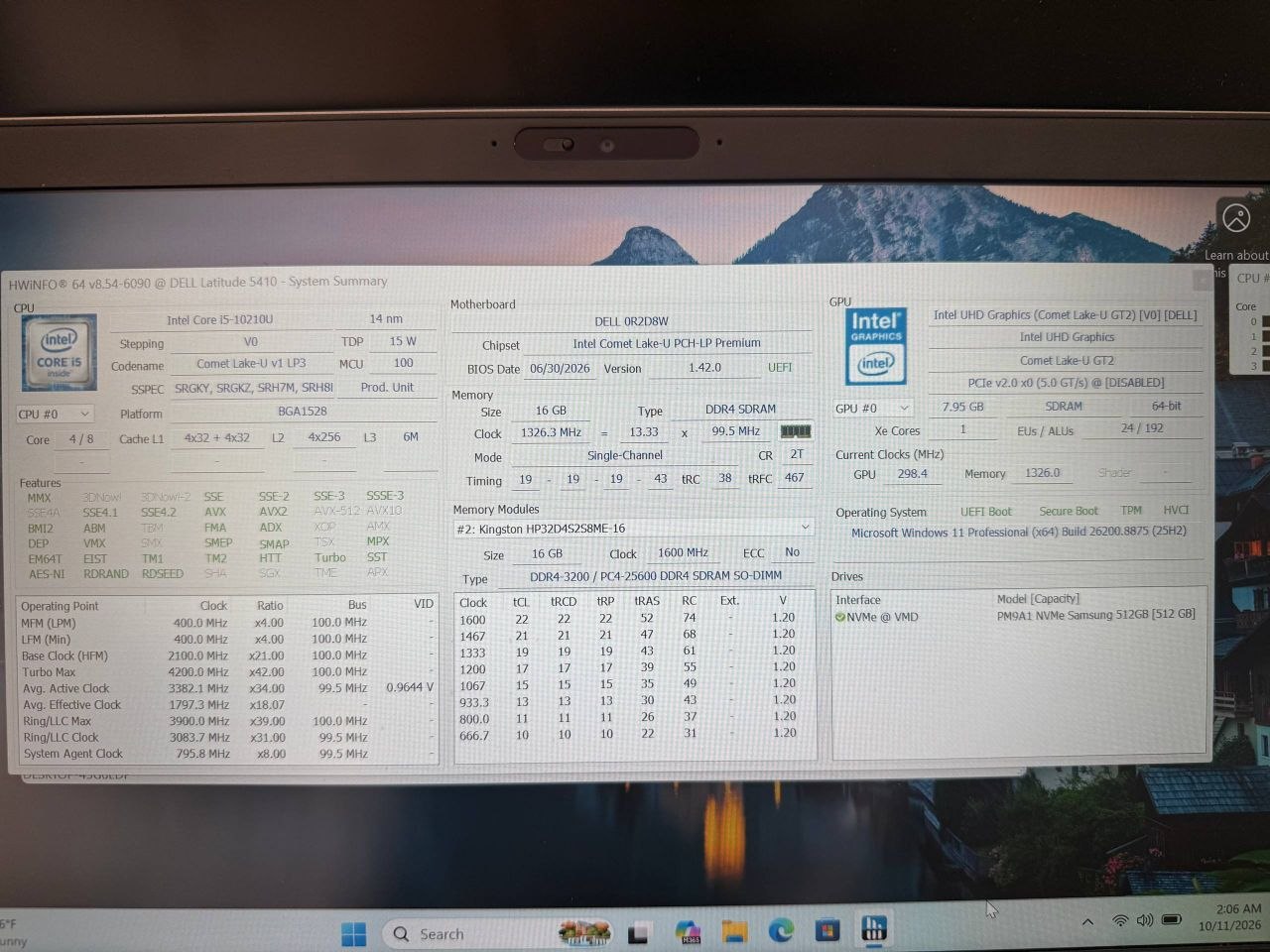The image size is (1270, 952).
Task: Click the HVCI label
Action: pyautogui.click(x=1176, y=510)
